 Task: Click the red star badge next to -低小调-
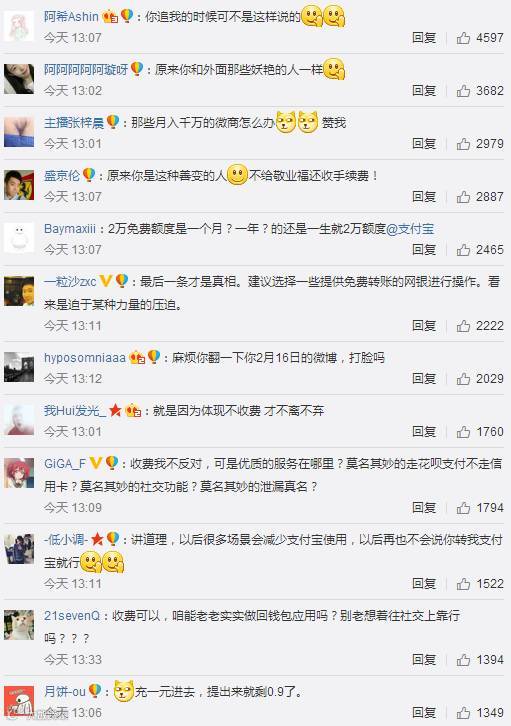tap(97, 538)
